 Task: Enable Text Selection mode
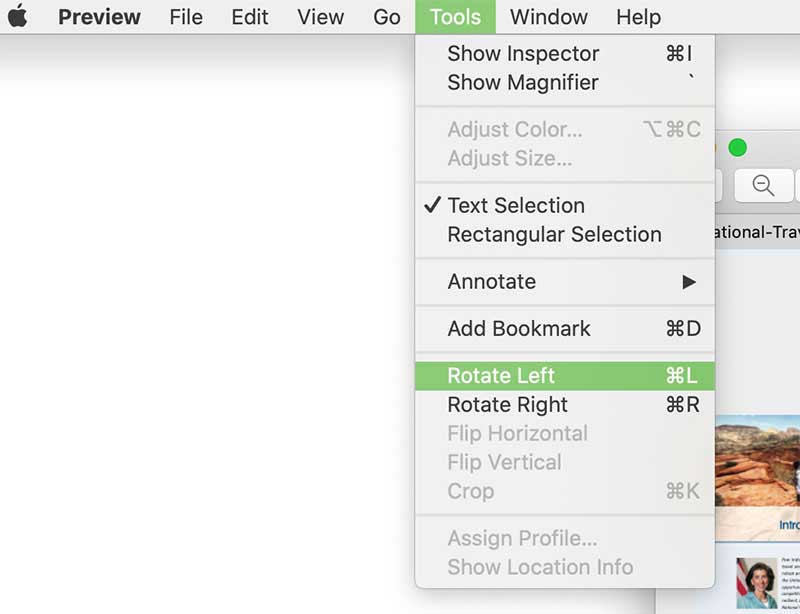(516, 206)
